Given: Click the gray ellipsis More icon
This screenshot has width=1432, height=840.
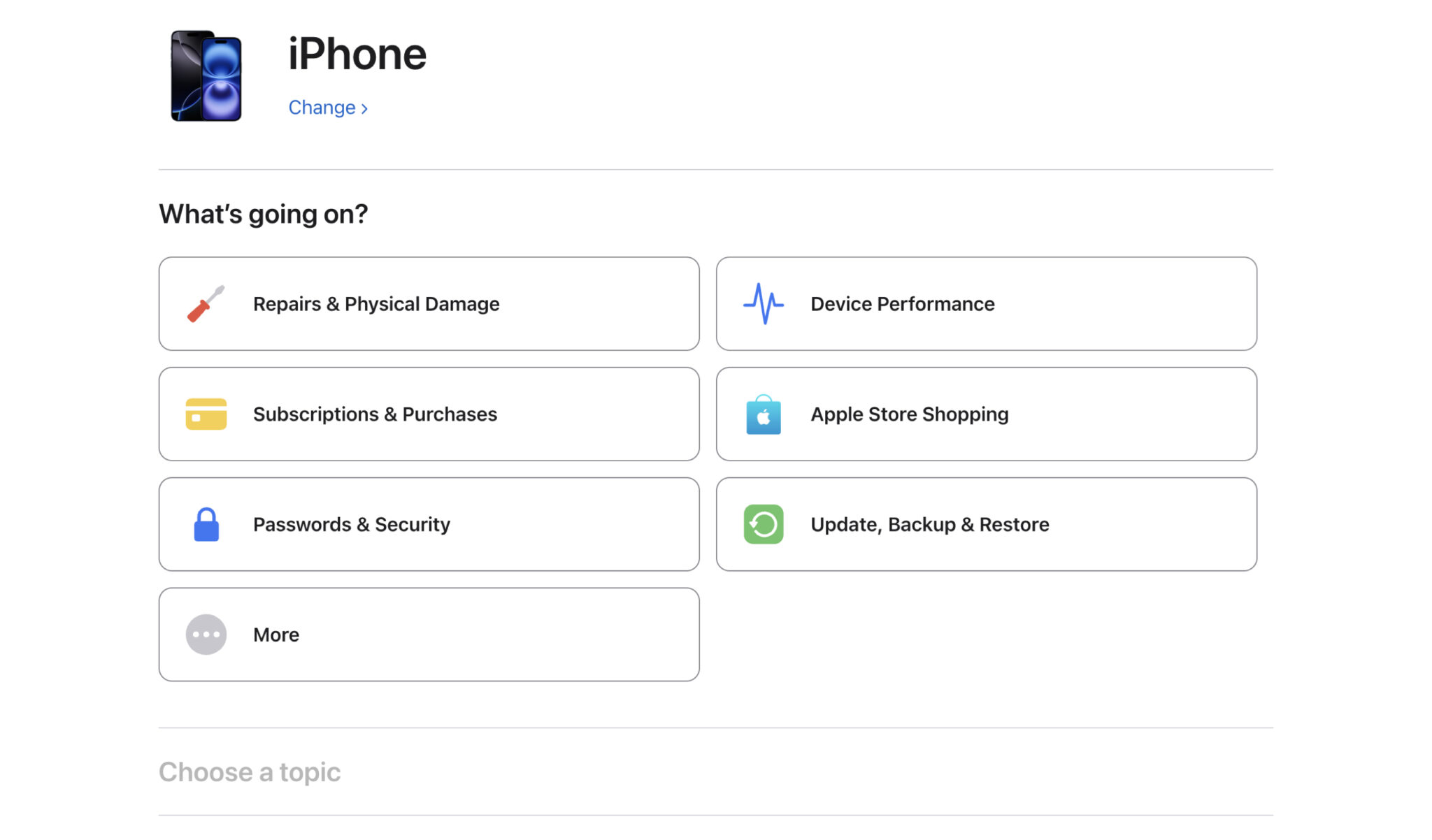Looking at the screenshot, I should click(205, 635).
